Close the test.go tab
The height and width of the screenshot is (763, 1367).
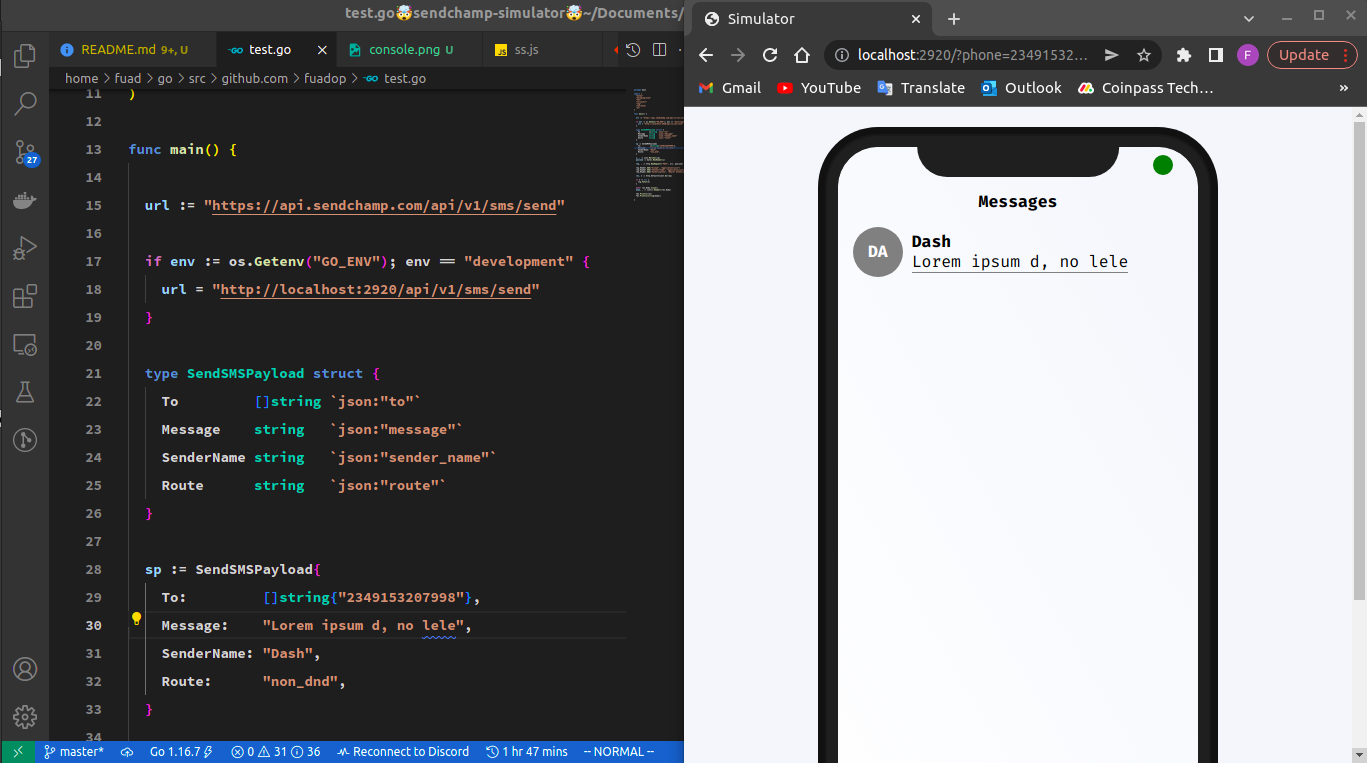click(322, 50)
